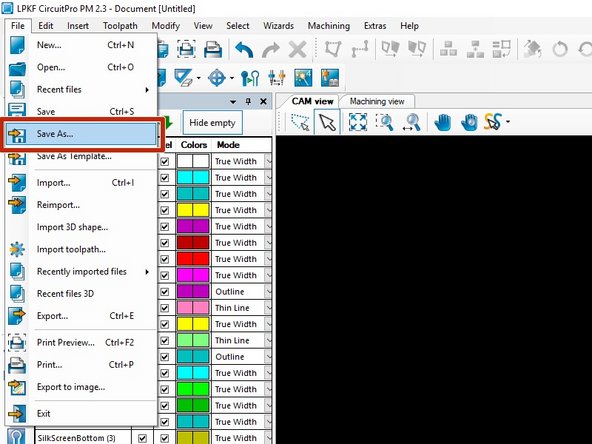This screenshot has width=592, height=444.
Task: Click pink color swatch in Thin Line row
Action: [x=193, y=308]
